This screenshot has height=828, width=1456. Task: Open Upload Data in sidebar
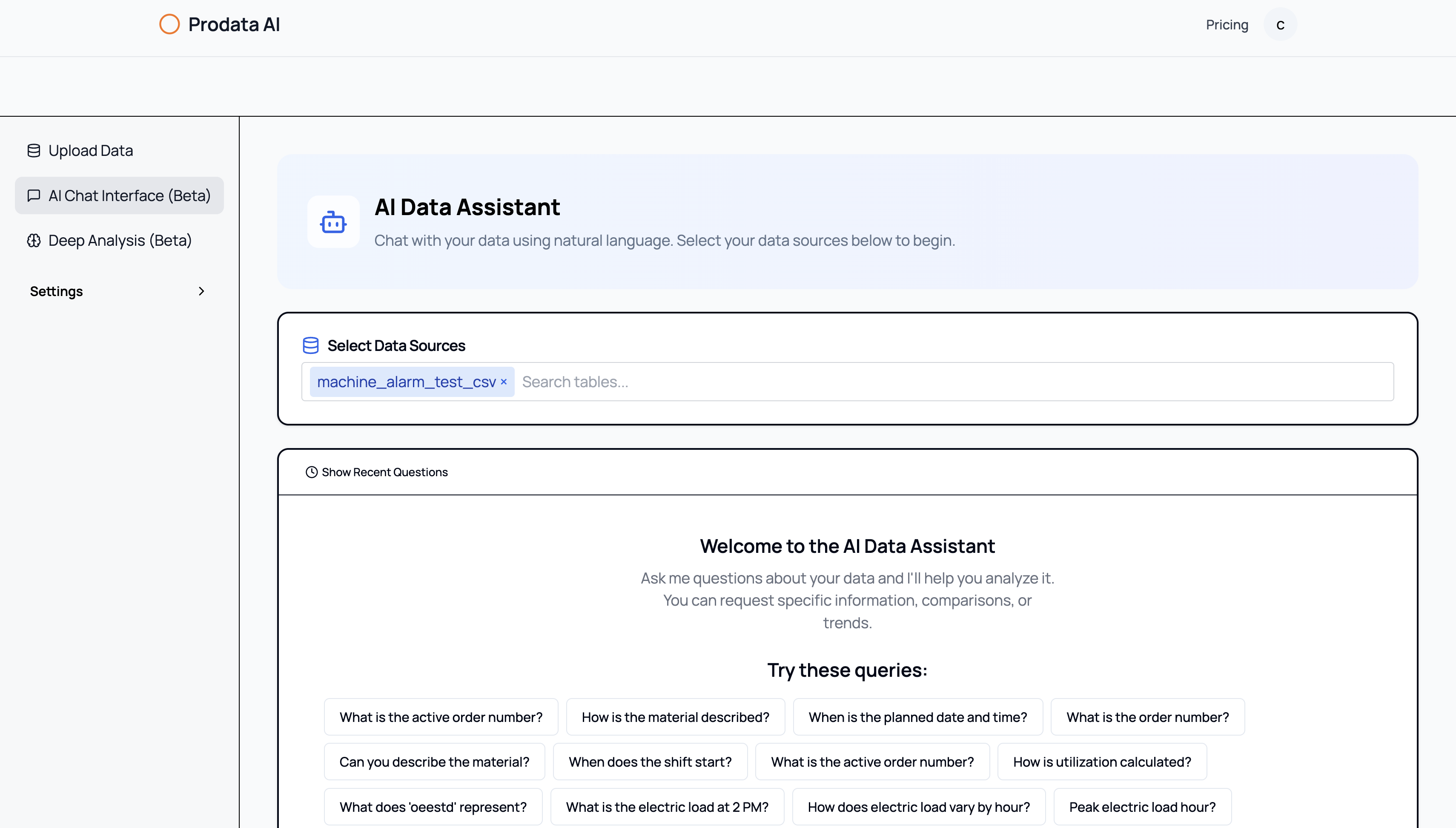[x=90, y=151]
